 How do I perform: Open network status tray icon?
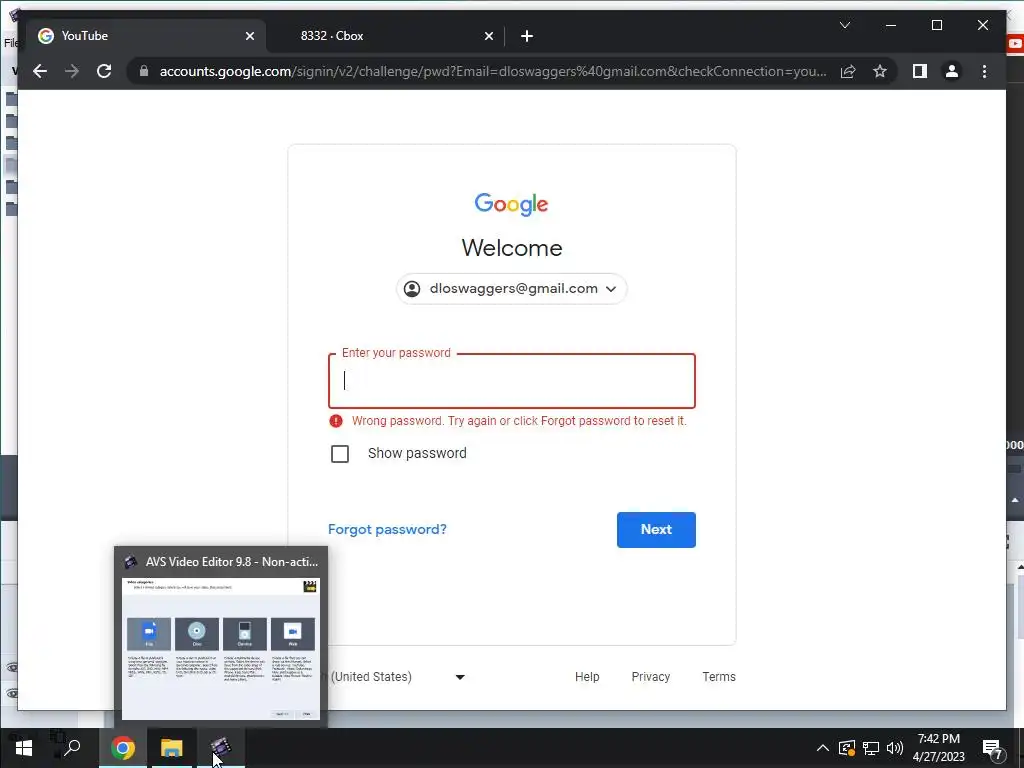871,748
